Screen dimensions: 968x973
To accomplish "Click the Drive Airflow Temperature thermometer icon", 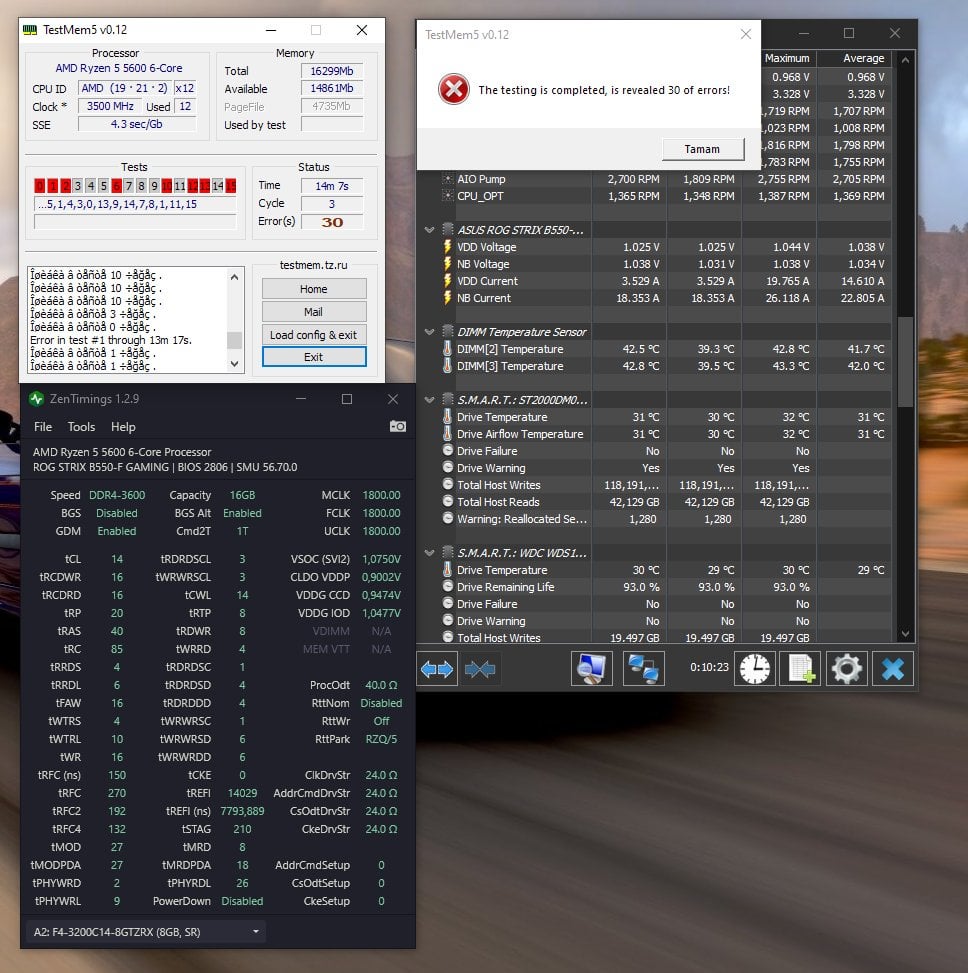I will pos(447,434).
